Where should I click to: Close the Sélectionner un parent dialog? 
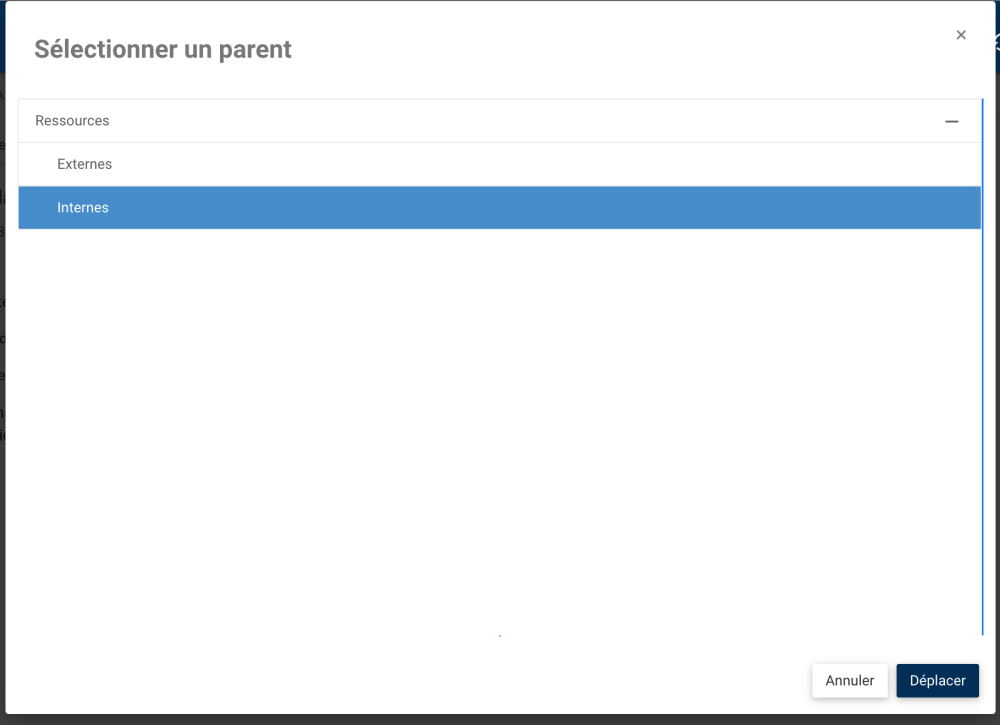961,35
